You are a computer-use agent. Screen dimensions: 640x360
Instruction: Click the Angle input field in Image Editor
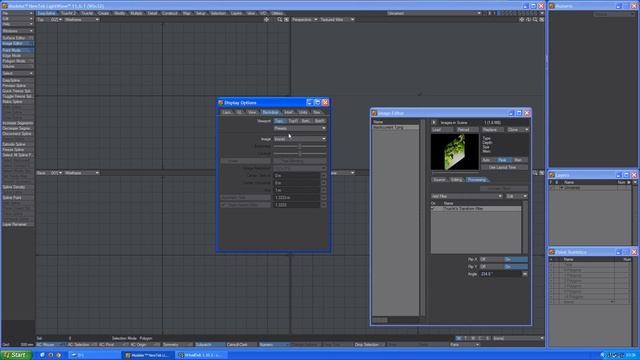[x=500, y=274]
